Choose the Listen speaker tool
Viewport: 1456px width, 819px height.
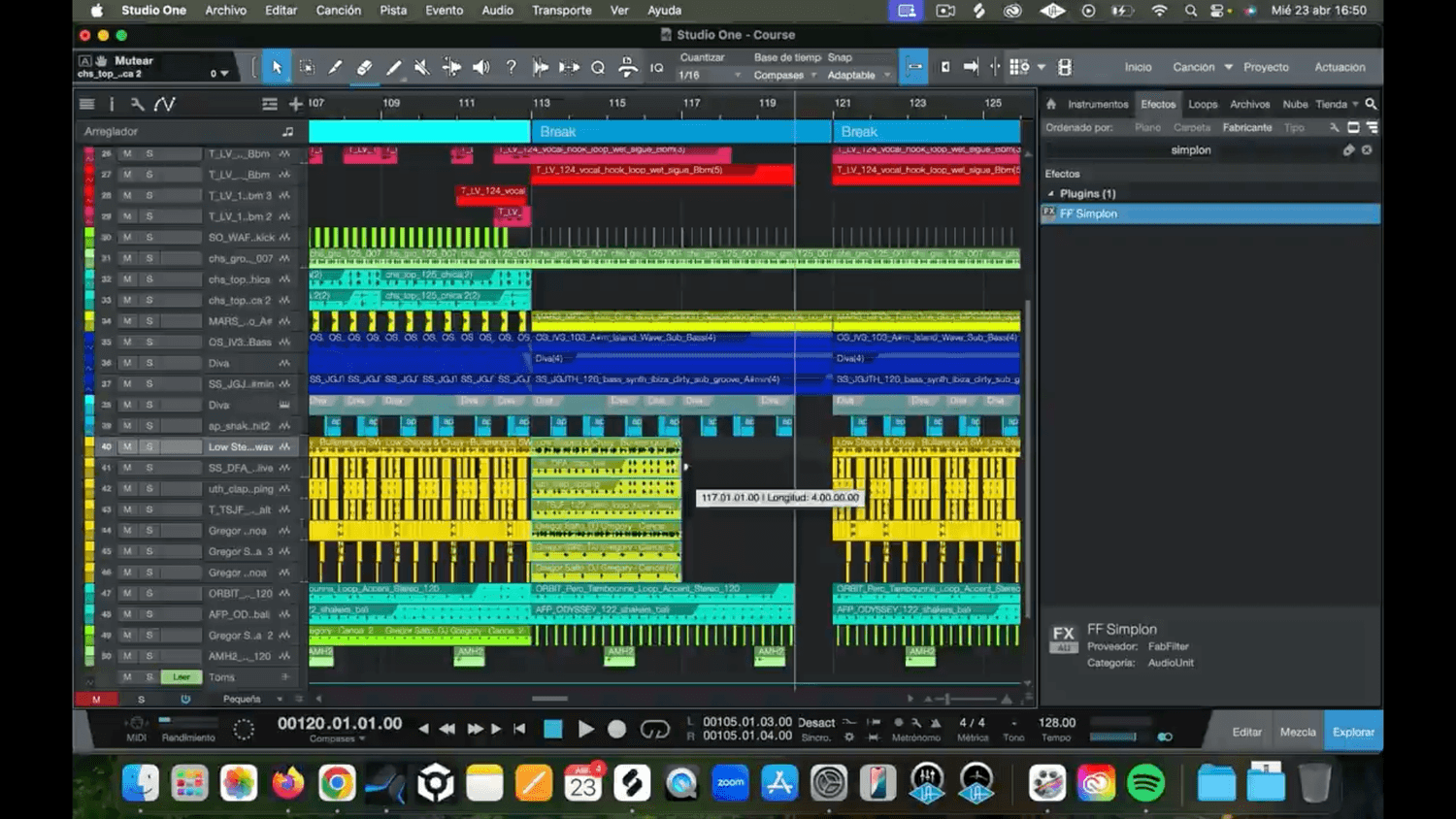[x=480, y=67]
